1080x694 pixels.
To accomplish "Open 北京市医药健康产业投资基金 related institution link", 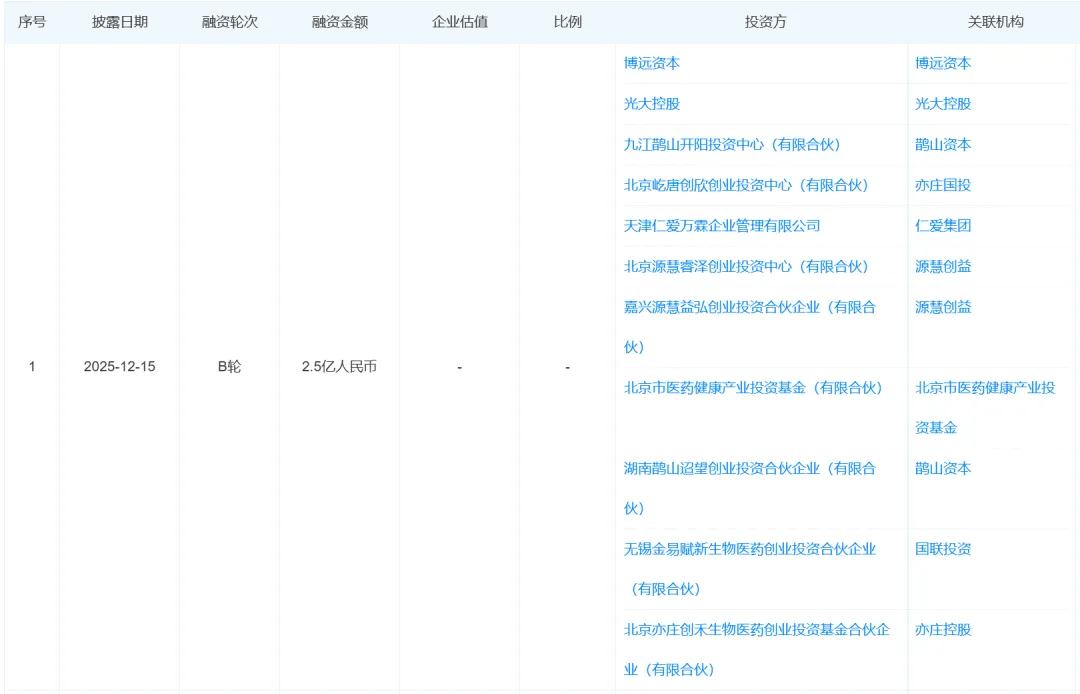I will (985, 408).
